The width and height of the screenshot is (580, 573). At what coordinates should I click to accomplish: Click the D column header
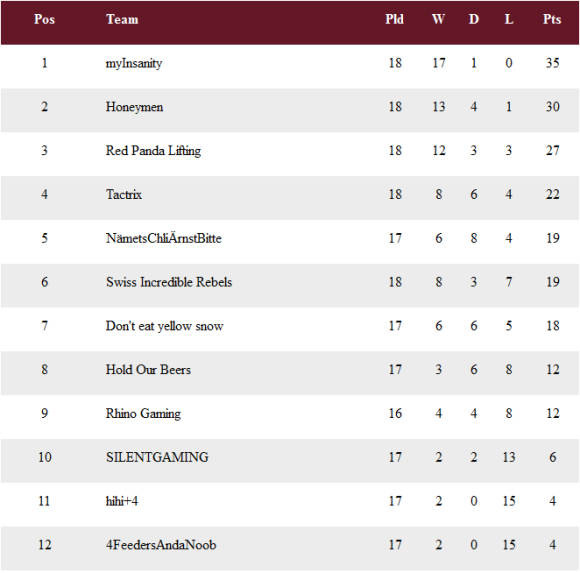(473, 19)
